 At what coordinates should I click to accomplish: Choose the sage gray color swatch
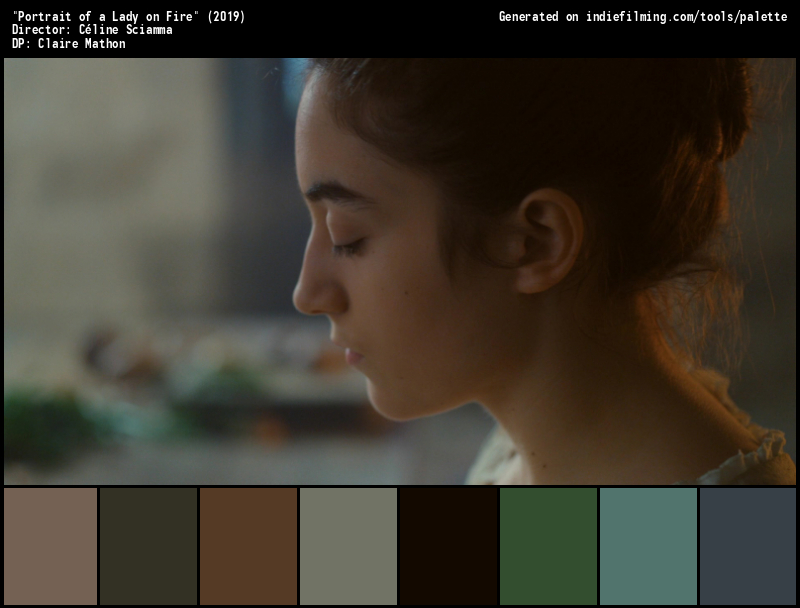tap(348, 546)
